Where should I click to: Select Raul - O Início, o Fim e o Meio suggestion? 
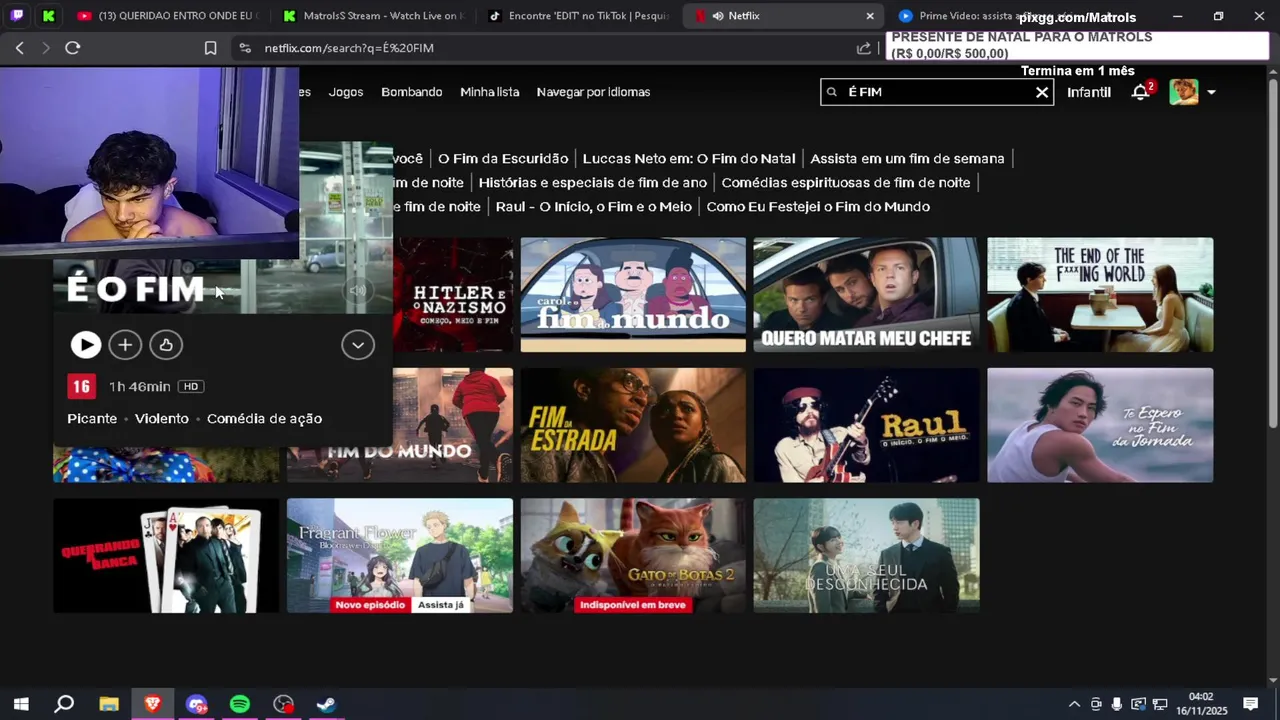[x=594, y=206]
